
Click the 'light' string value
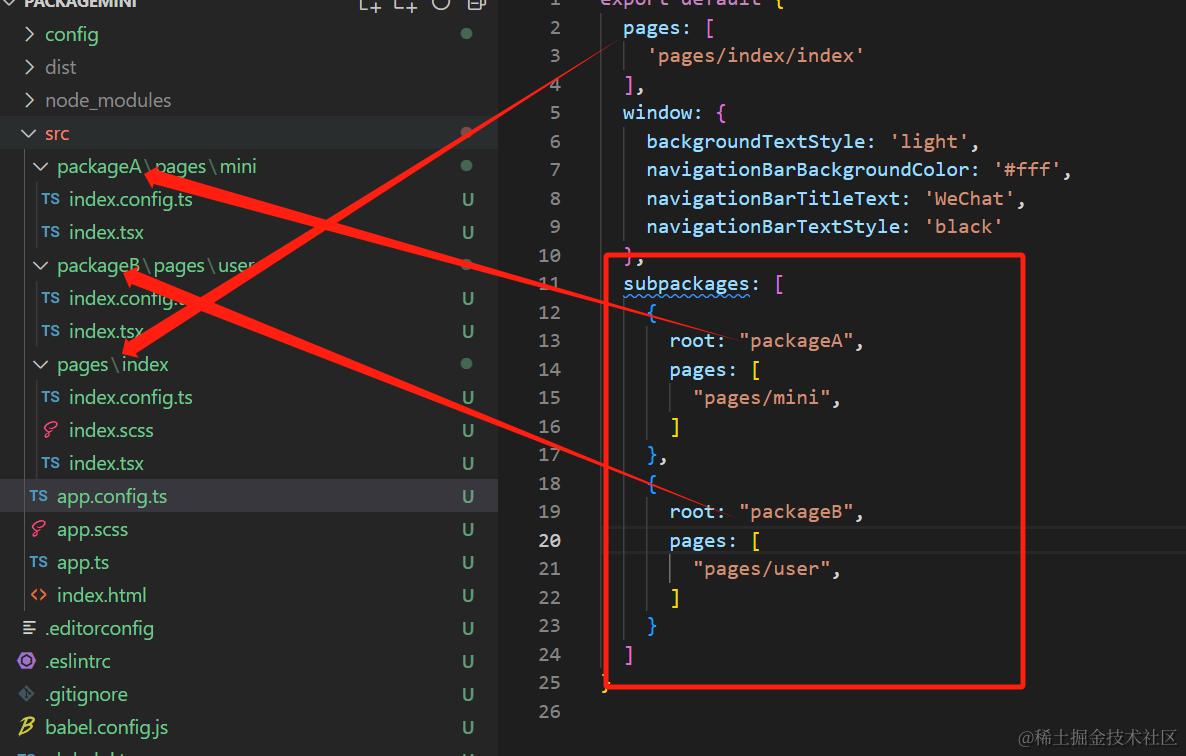click(929, 142)
